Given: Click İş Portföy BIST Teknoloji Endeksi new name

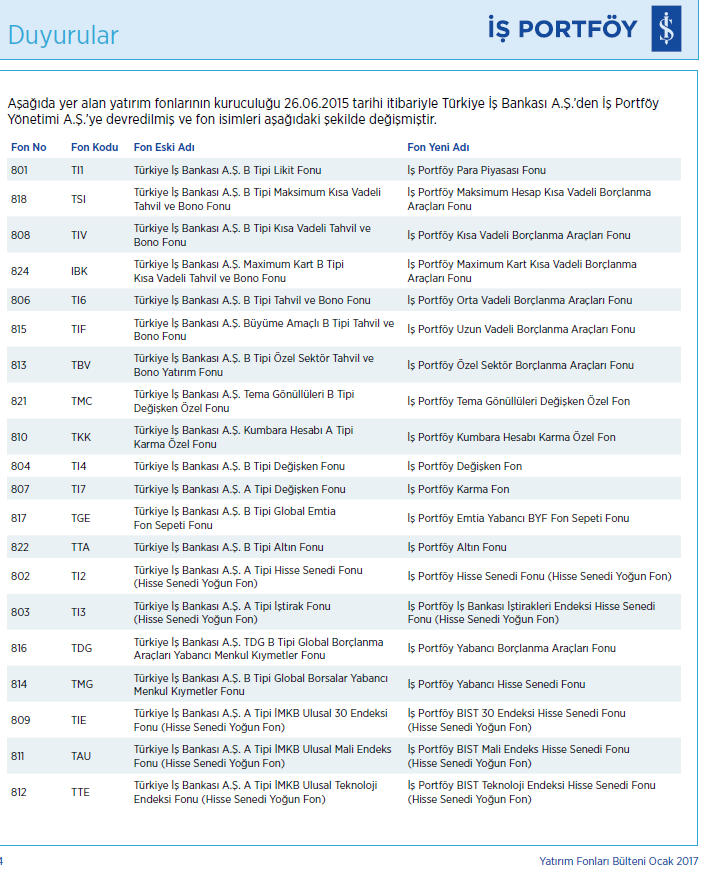Looking at the screenshot, I should [x=531, y=792].
